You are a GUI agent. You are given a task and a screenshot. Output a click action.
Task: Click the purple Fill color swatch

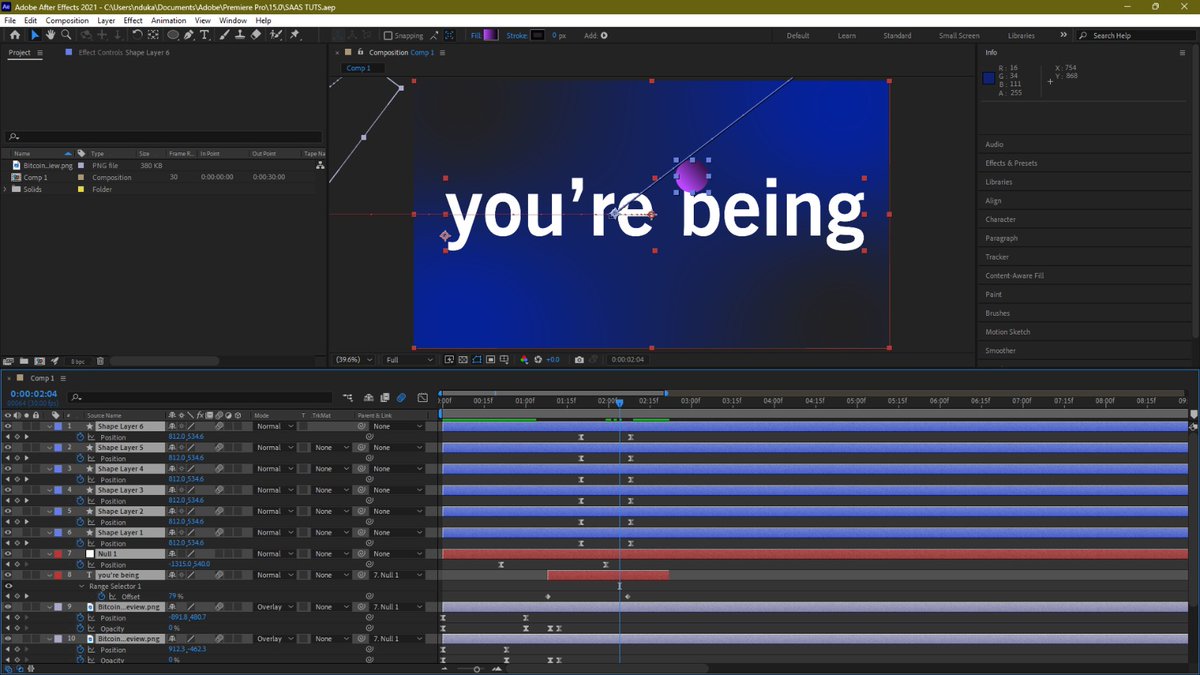pyautogui.click(x=490, y=36)
